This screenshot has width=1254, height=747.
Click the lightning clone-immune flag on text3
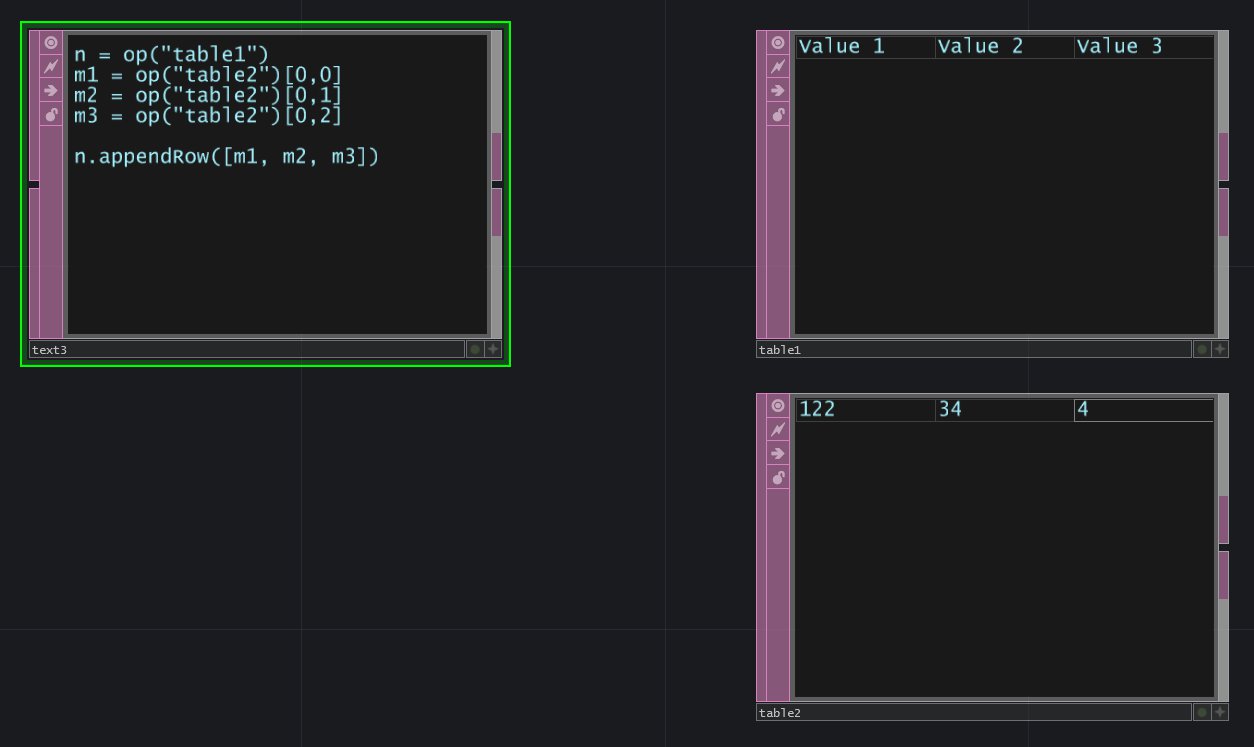51,67
